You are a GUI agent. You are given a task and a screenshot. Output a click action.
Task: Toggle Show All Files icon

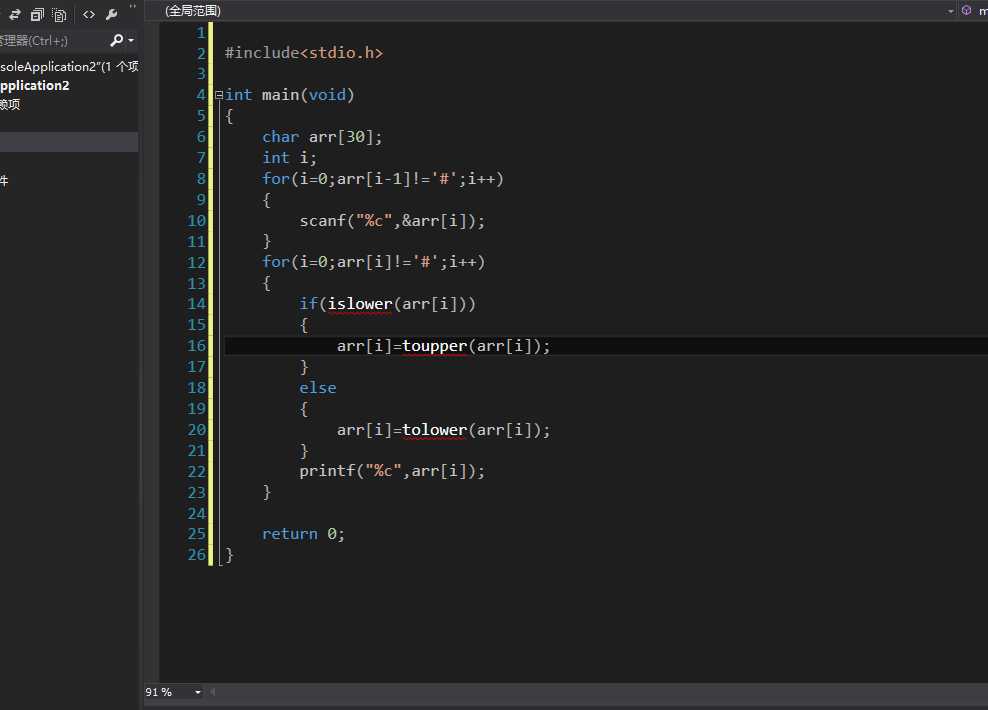(x=59, y=14)
